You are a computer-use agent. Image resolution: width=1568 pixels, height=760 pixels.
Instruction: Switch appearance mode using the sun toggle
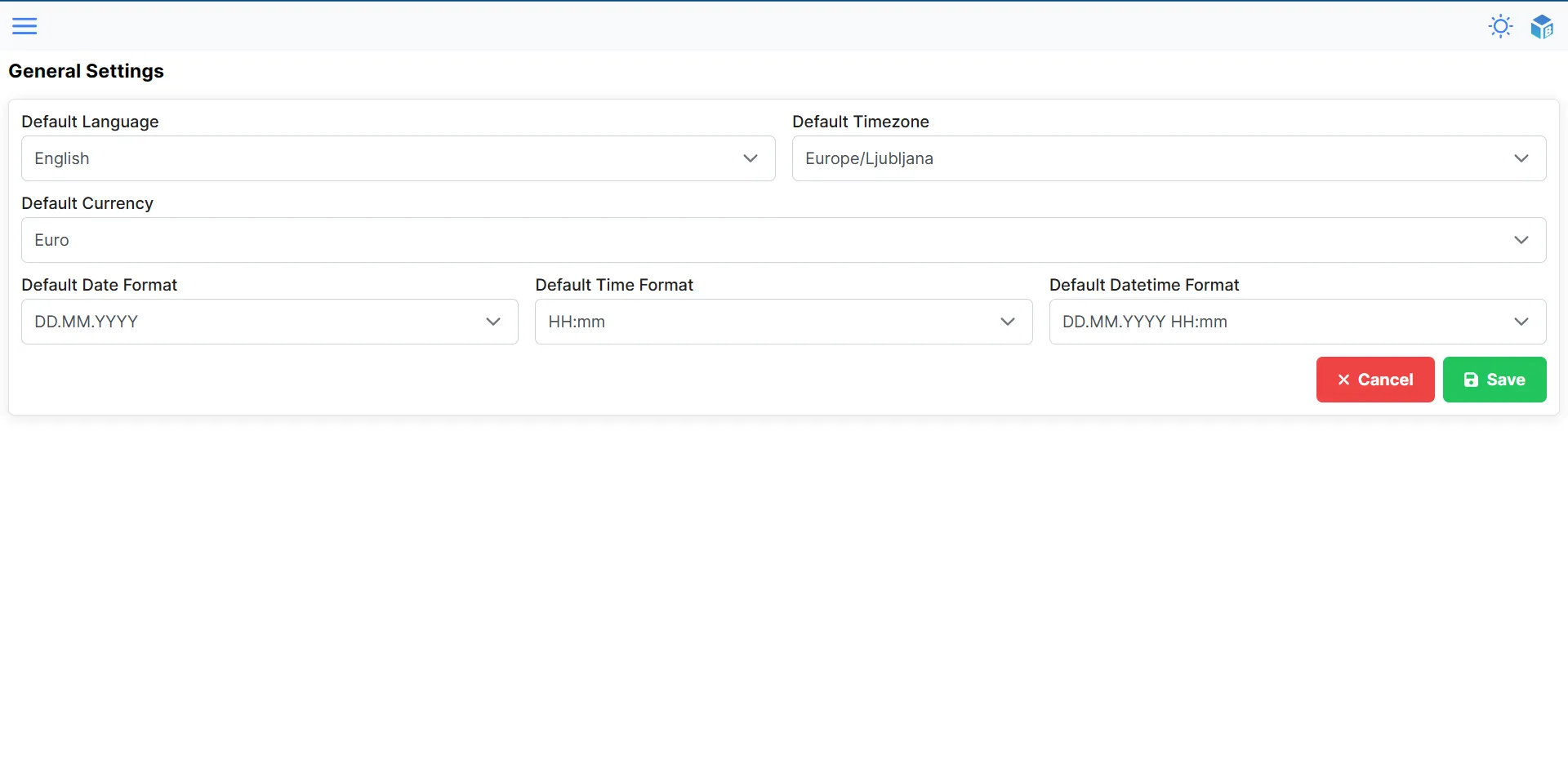(1501, 25)
